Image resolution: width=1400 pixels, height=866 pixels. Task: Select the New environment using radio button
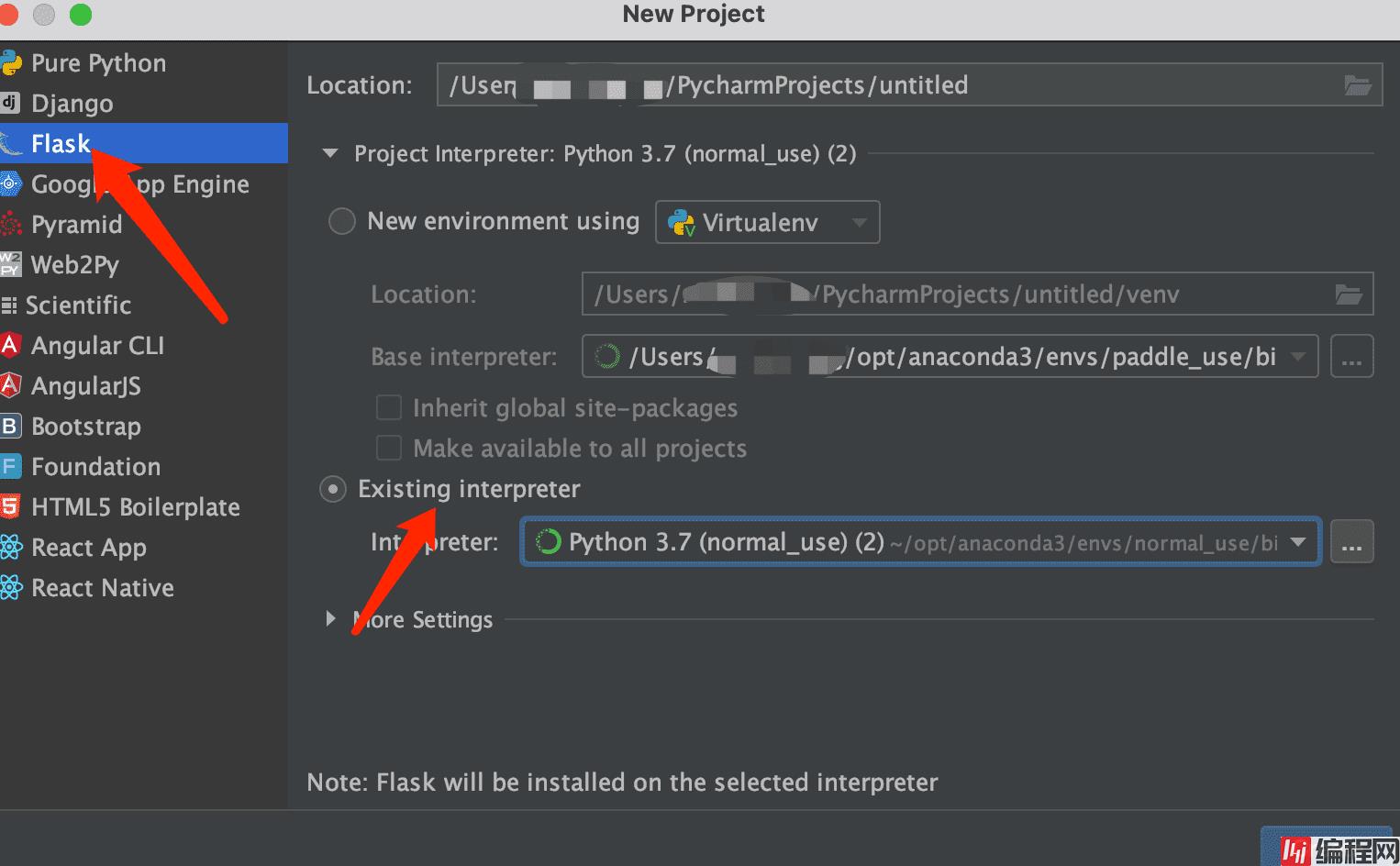342,221
